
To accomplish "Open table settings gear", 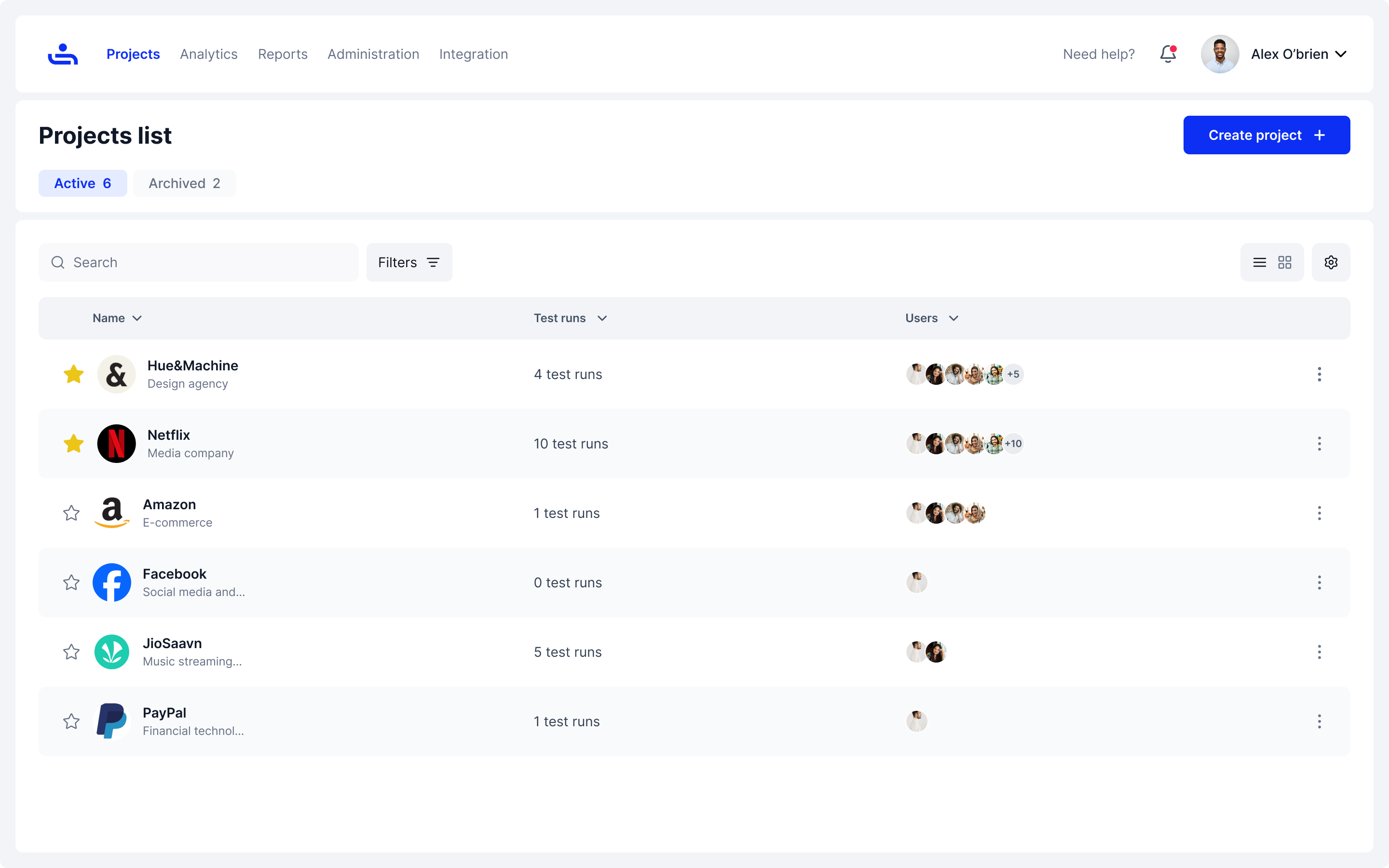I will [x=1331, y=262].
